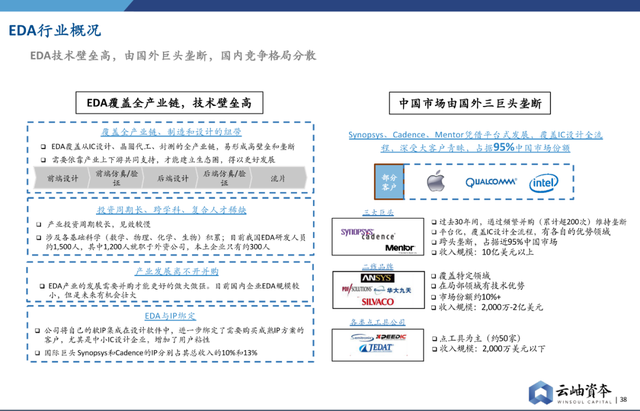Click the 三大巨头 label
Viewport: 640px width, 411px height.
[378, 212]
